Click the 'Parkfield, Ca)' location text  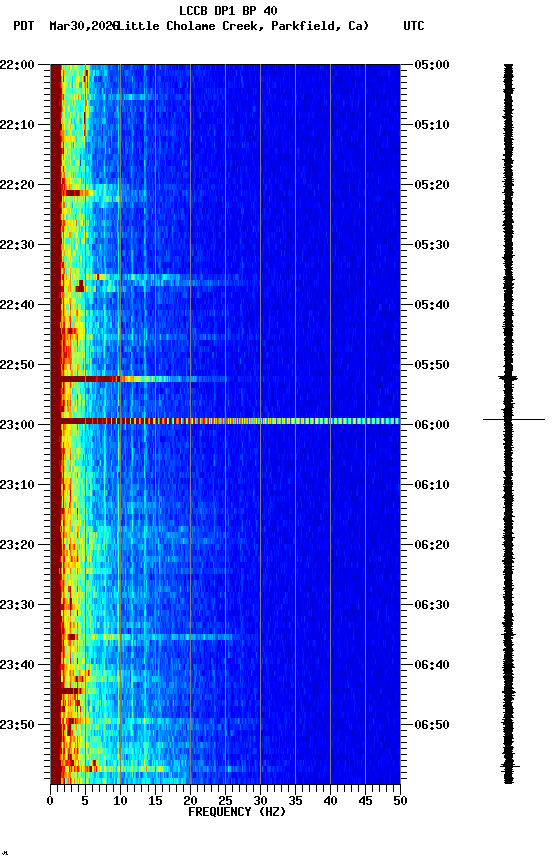pos(320,26)
